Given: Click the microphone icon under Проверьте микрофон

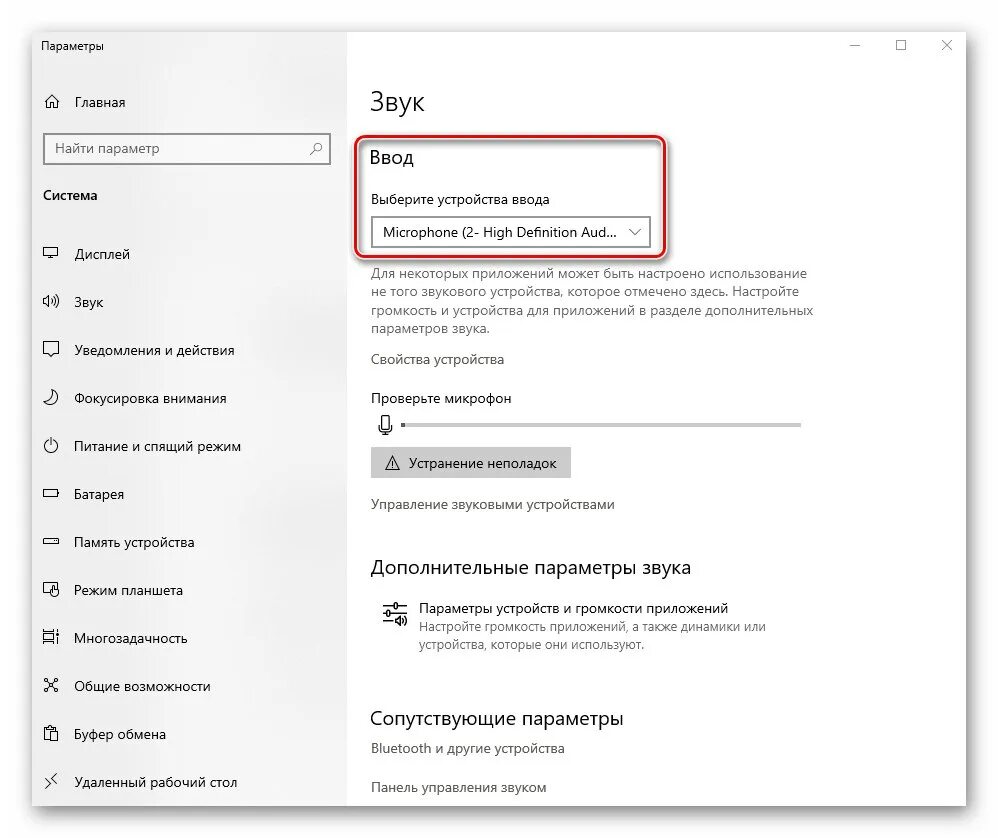Looking at the screenshot, I should tap(384, 424).
